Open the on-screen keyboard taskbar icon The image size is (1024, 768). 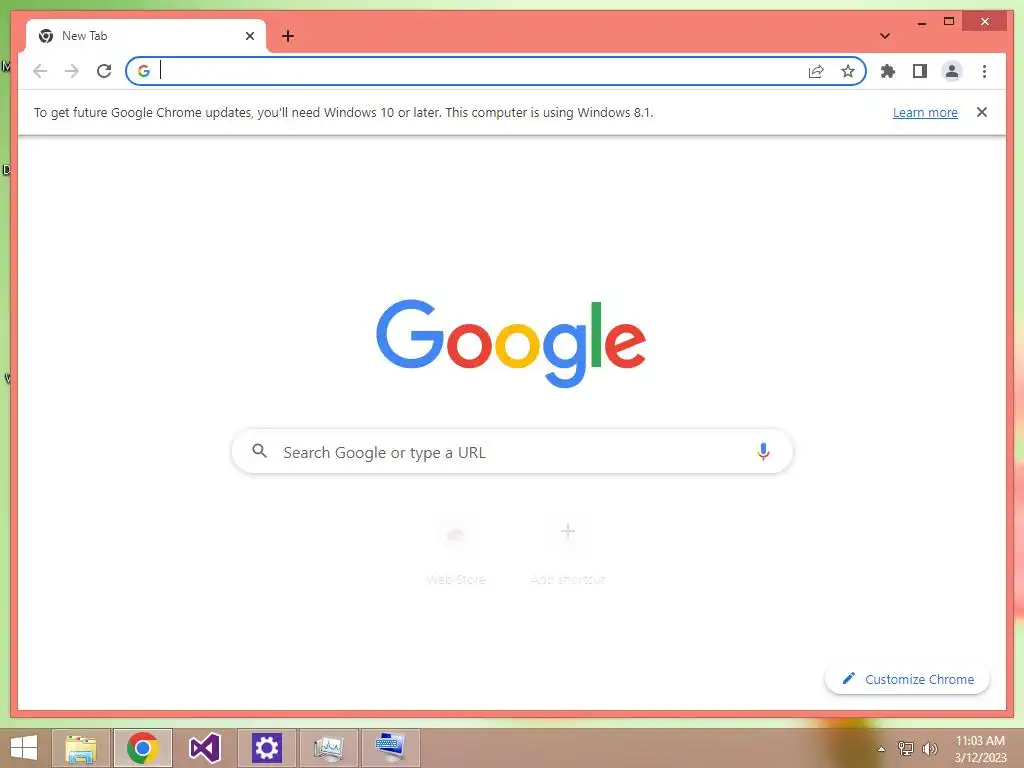391,748
